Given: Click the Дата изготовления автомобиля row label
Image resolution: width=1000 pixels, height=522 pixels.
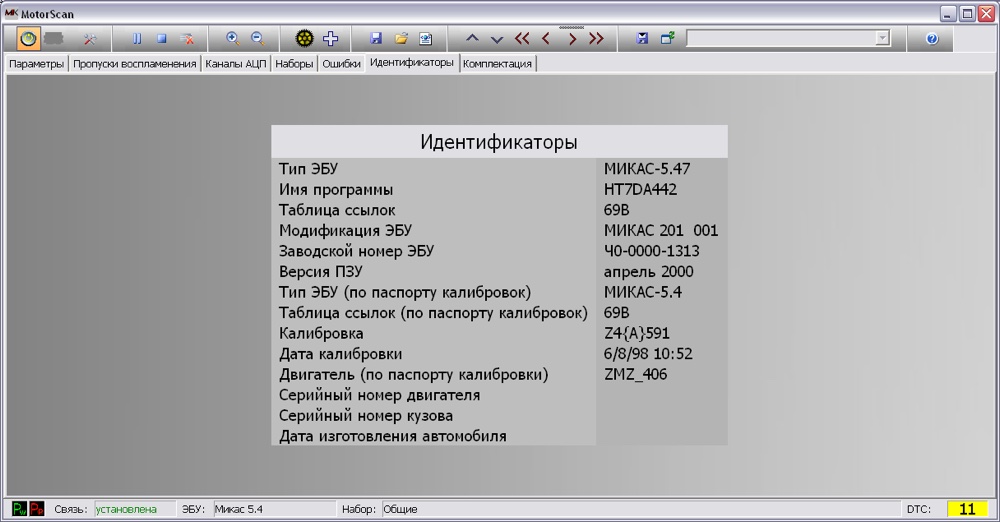Looking at the screenshot, I should [393, 436].
